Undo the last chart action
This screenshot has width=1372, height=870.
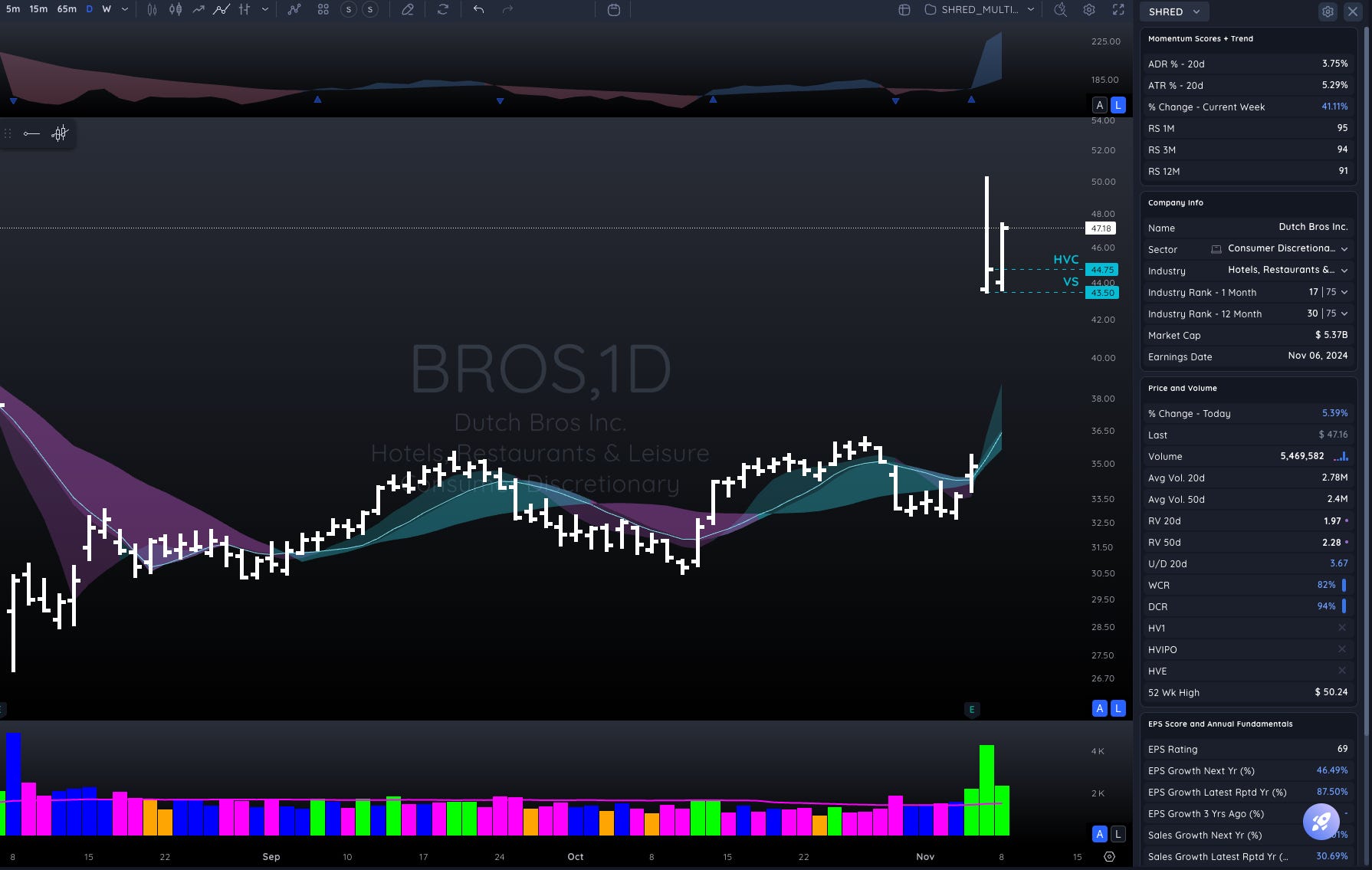click(x=478, y=9)
